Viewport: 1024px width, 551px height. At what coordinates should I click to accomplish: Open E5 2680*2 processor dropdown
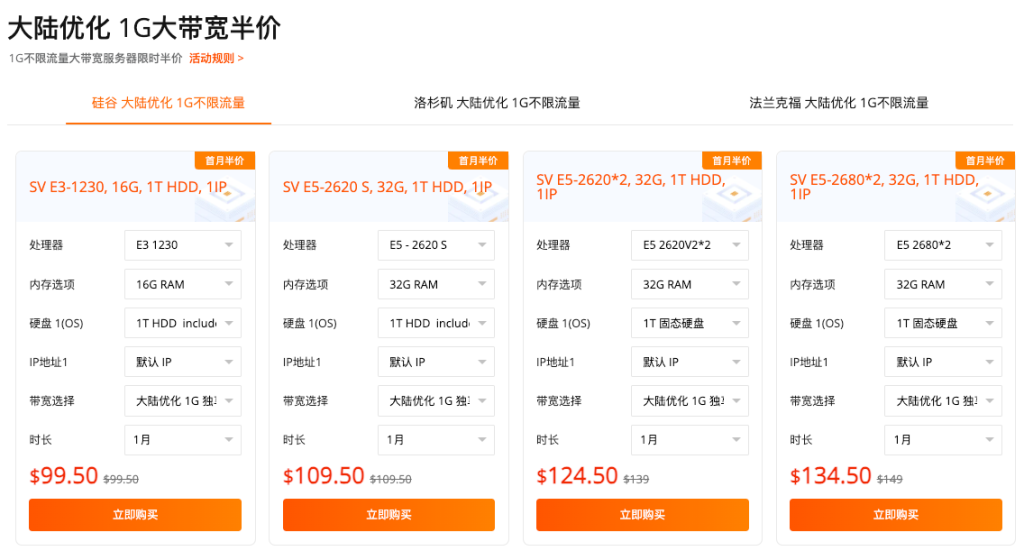tap(942, 245)
